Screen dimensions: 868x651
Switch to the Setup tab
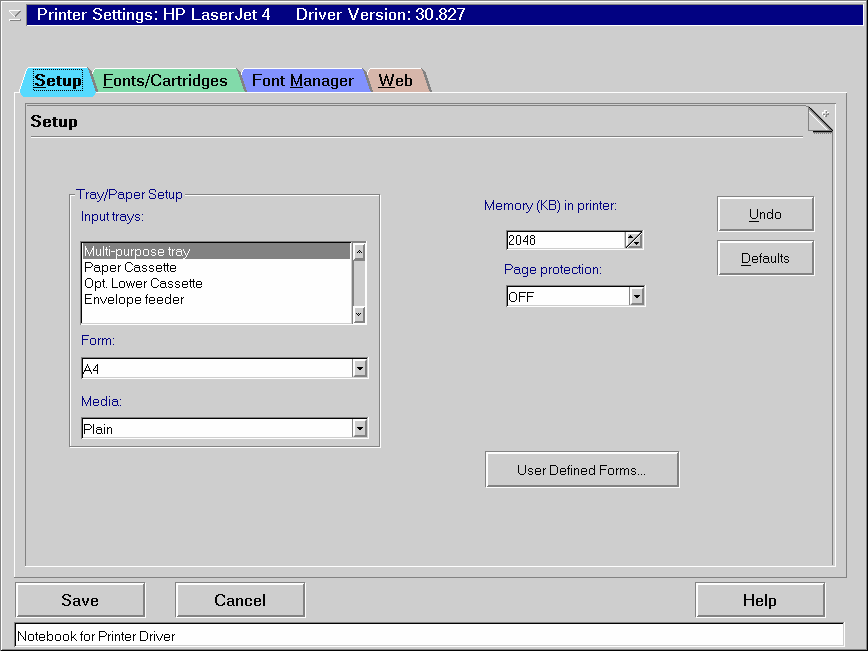[58, 81]
